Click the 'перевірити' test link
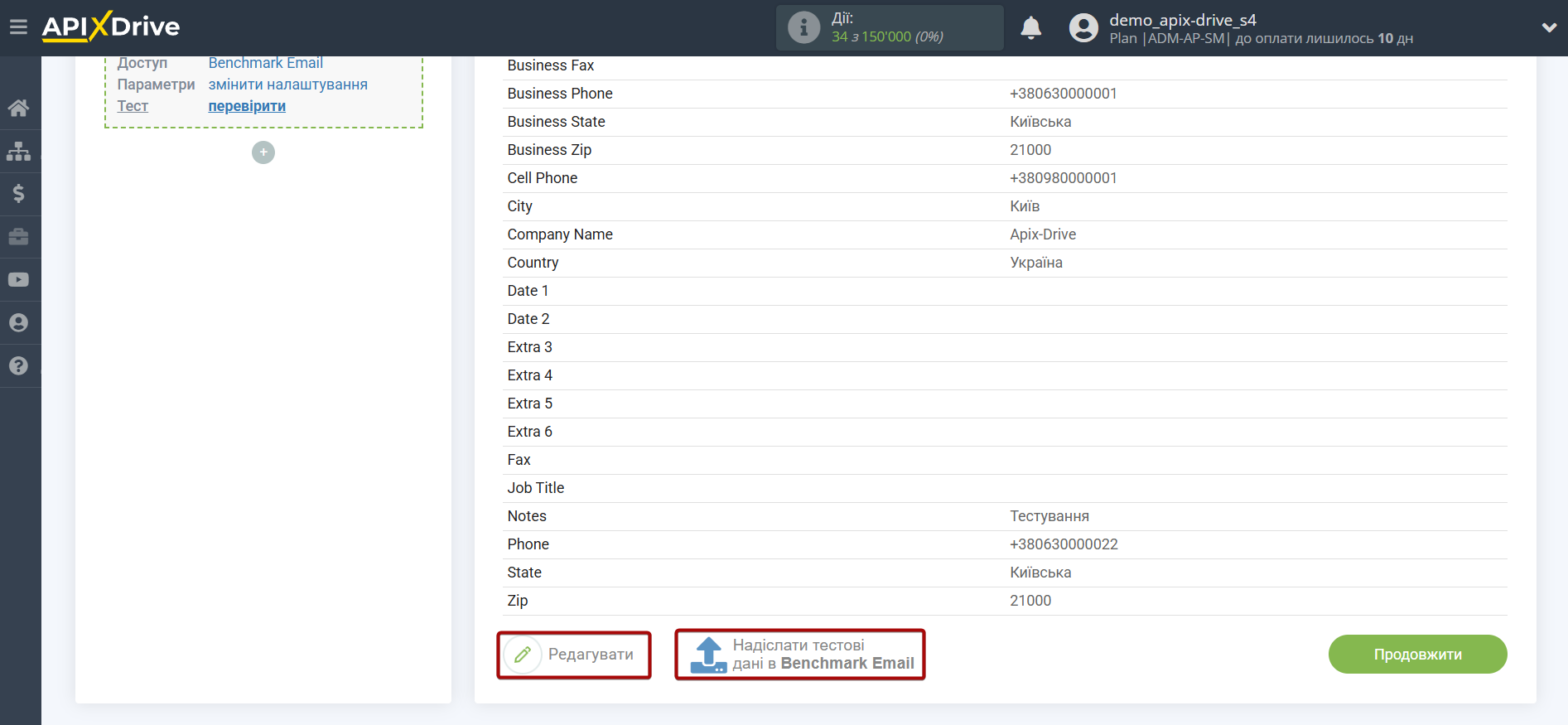Screen dimensions: 1568x725 coord(247,106)
